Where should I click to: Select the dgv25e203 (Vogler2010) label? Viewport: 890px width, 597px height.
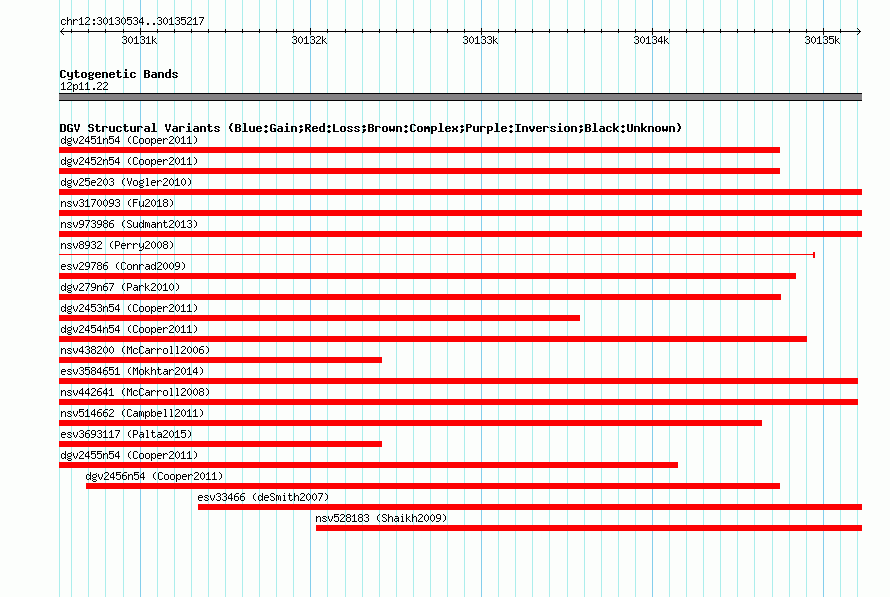(126, 182)
